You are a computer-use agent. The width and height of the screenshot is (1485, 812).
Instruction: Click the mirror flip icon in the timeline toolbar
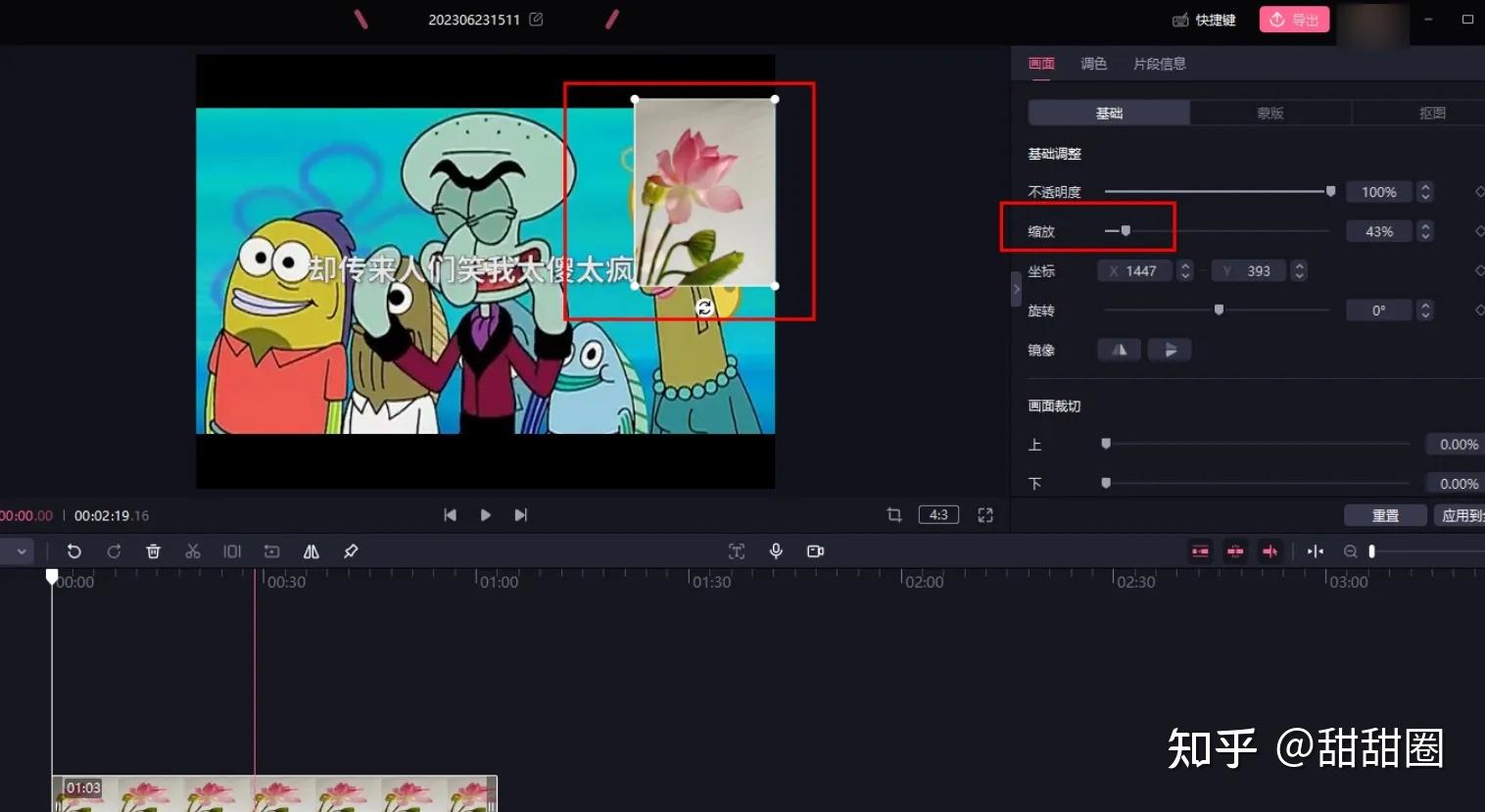coord(311,551)
